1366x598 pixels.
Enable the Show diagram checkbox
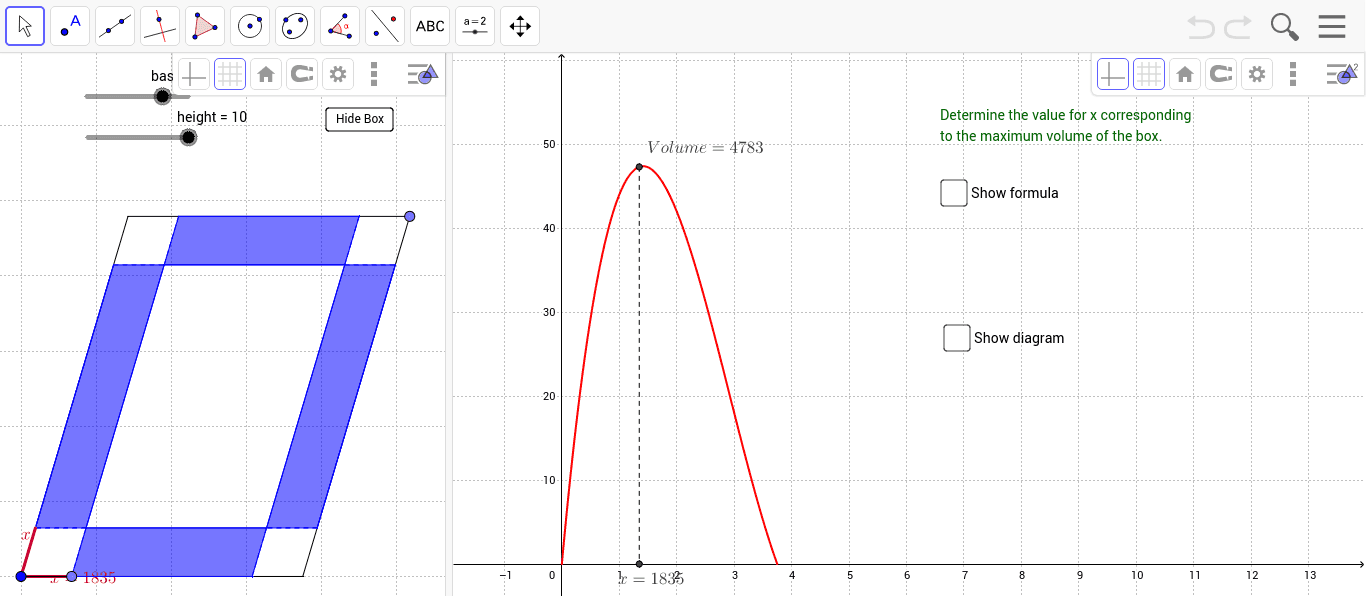956,337
